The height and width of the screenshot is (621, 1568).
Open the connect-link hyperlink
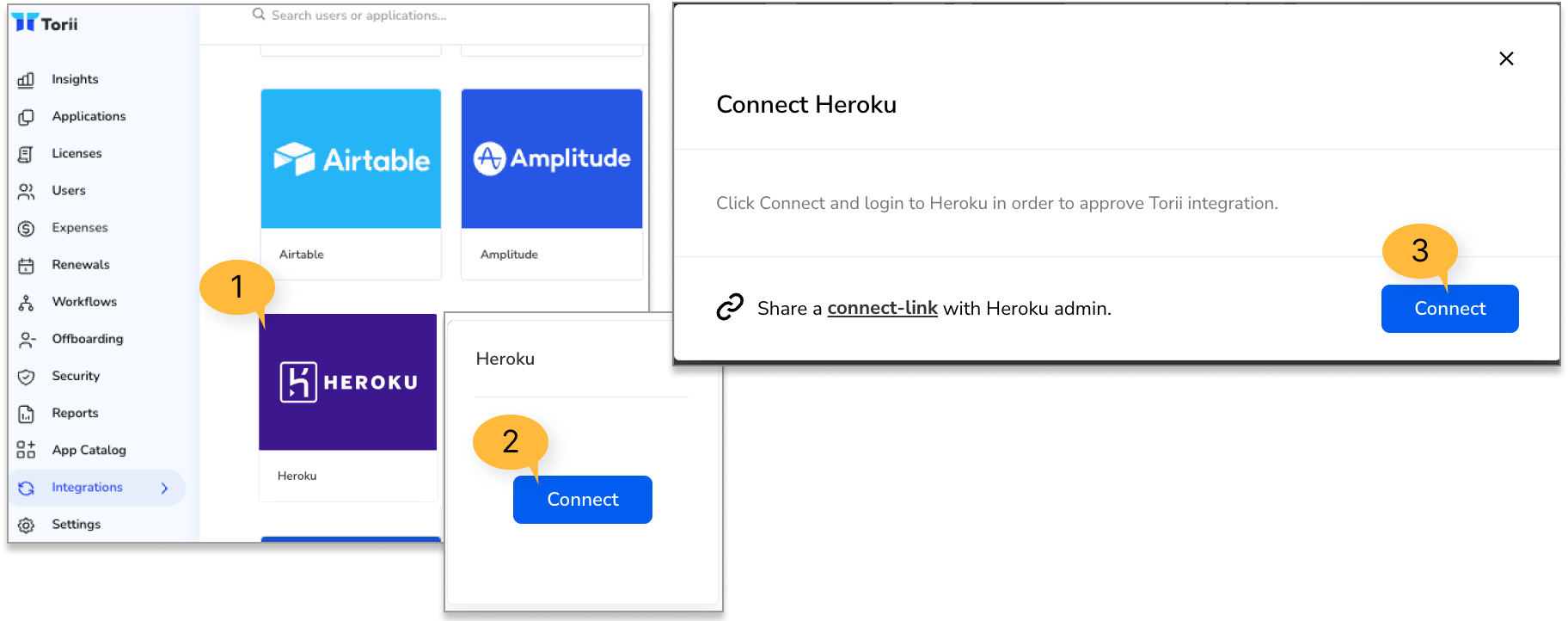[x=882, y=308]
